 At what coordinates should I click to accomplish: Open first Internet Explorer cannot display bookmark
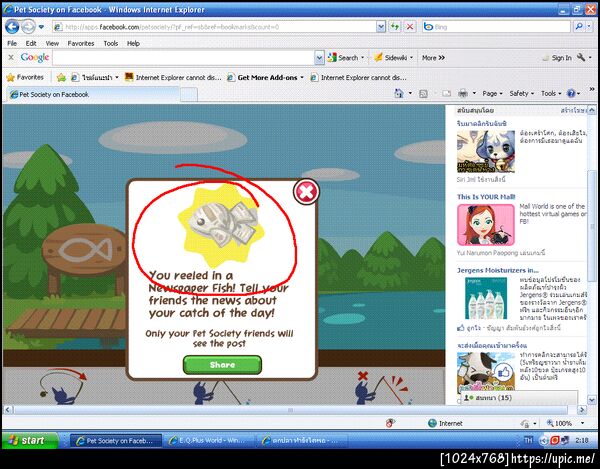[x=173, y=77]
